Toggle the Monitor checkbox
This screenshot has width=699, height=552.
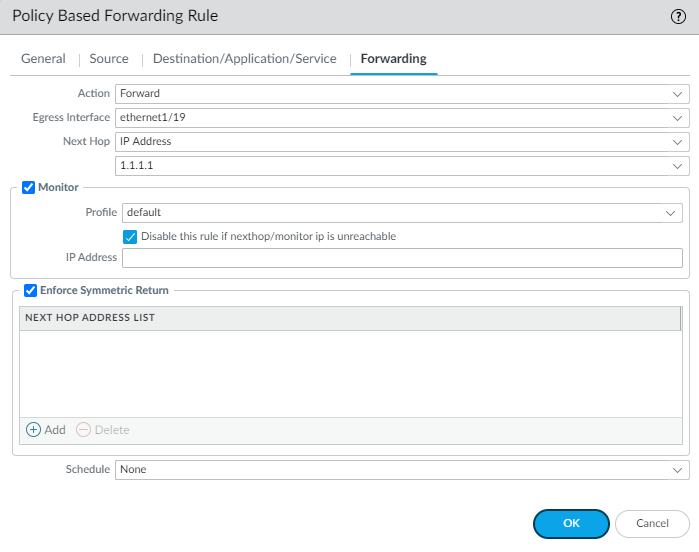[29, 187]
